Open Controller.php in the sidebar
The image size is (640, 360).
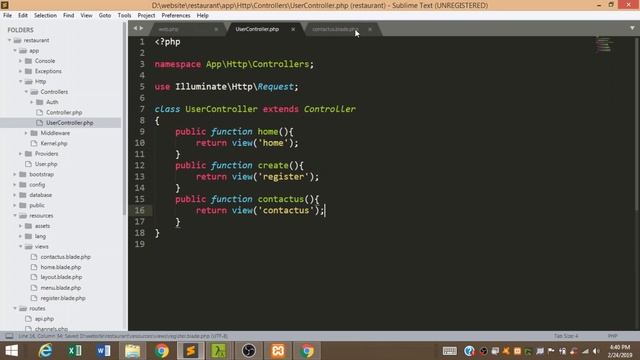64,112
